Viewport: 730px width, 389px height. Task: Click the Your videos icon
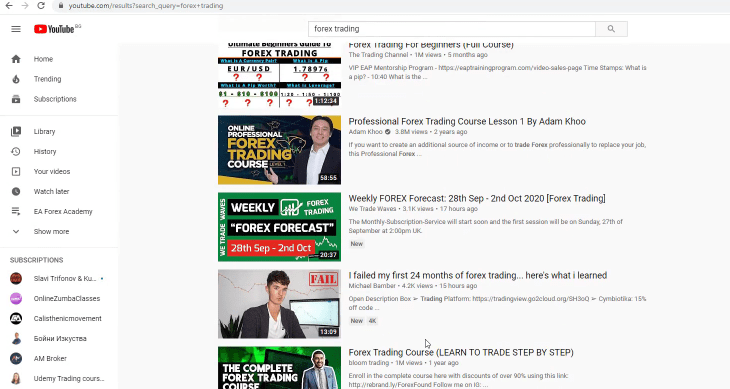point(16,172)
